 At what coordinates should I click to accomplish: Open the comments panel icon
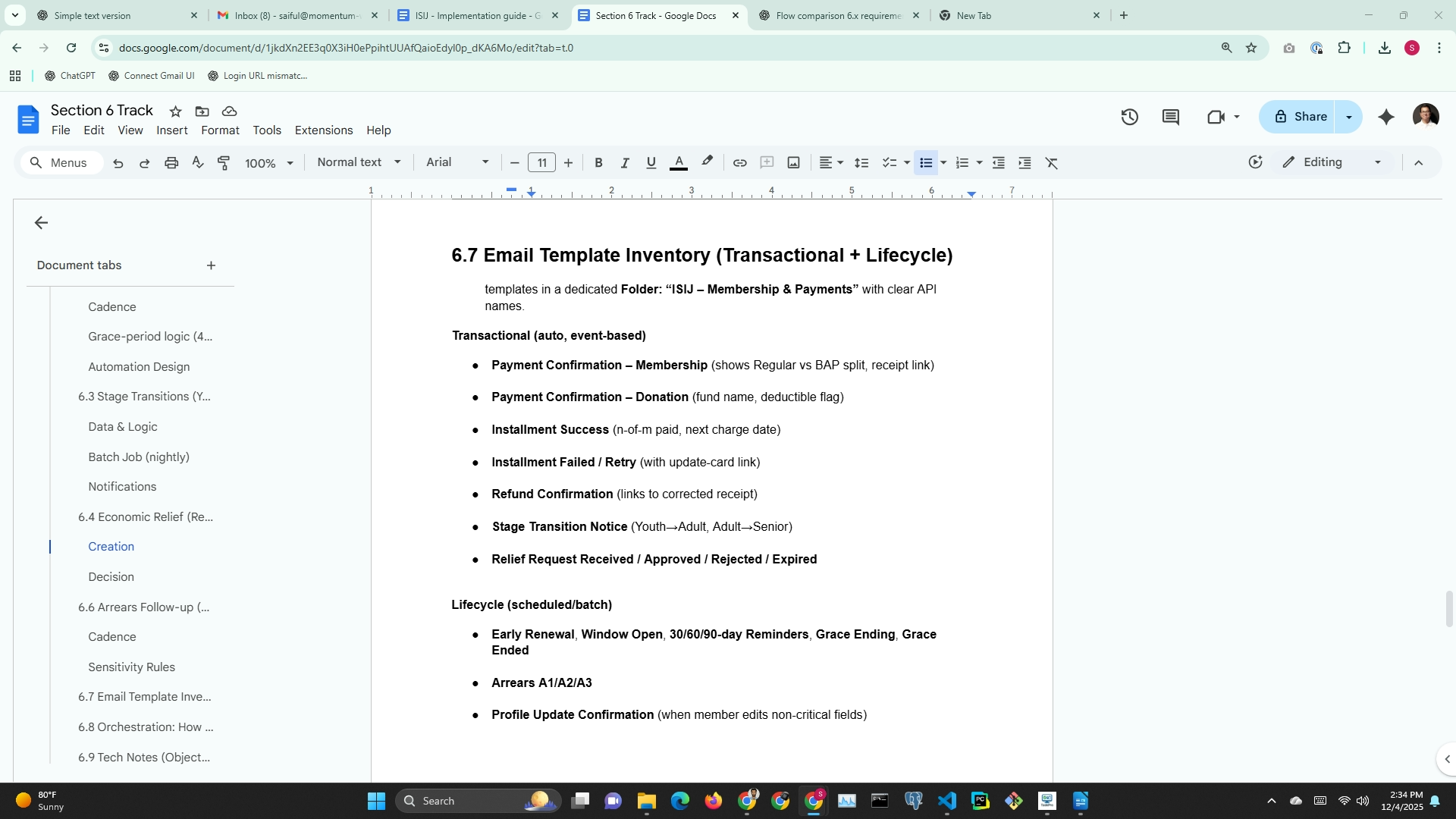[x=1170, y=117]
